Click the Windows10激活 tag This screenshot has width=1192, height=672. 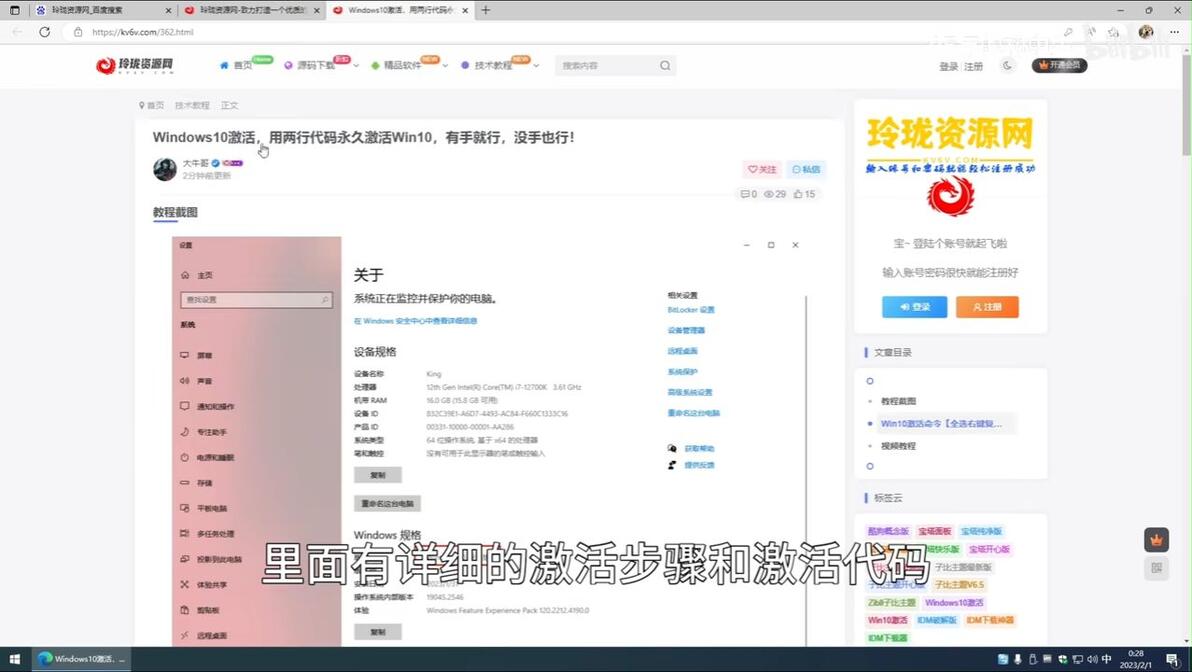[953, 602]
